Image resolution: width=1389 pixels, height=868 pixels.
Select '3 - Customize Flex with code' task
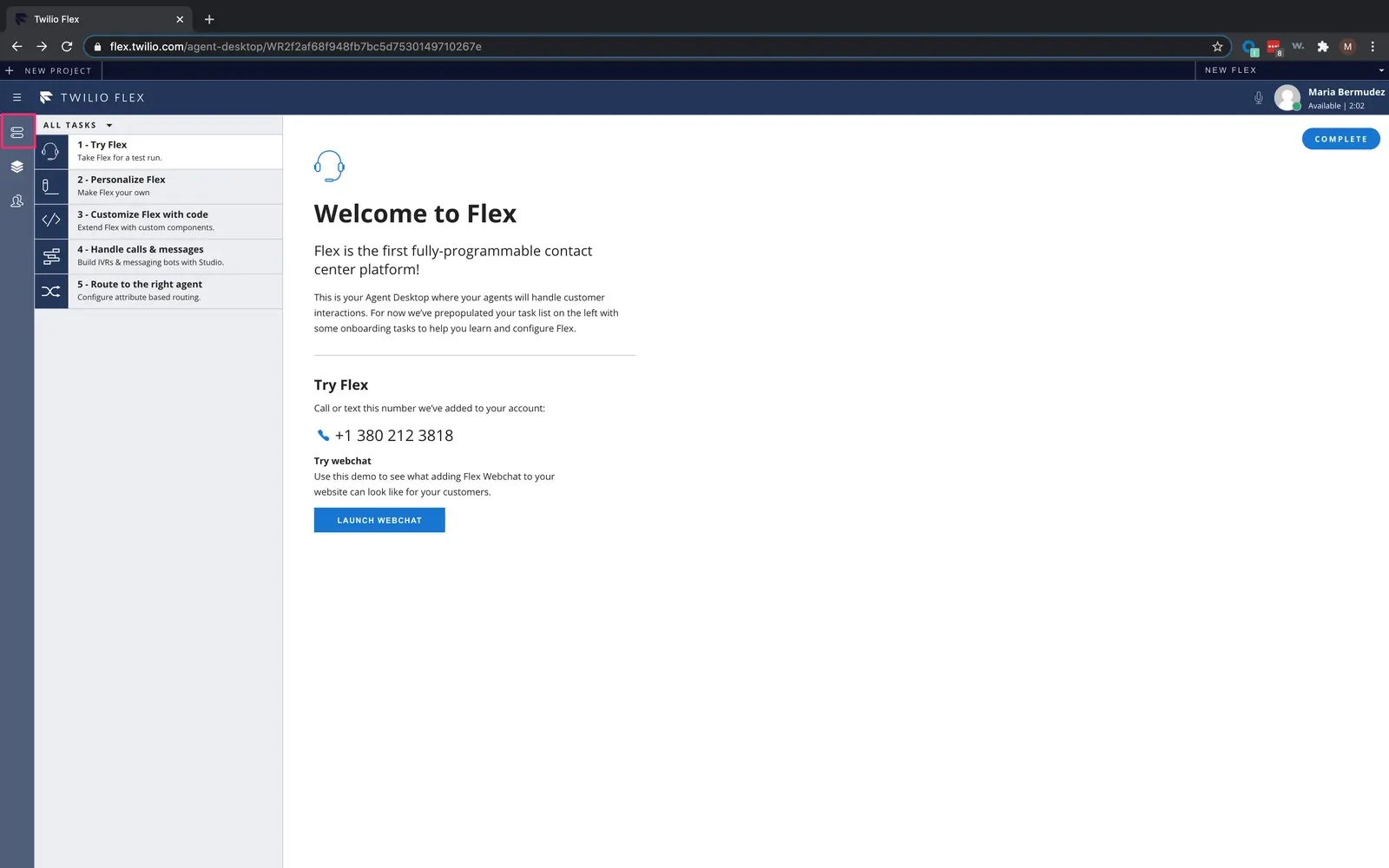pos(158,221)
